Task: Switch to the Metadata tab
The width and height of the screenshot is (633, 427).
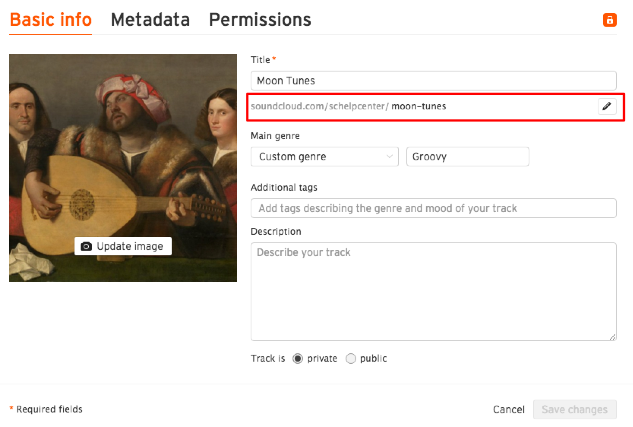Action: 150,20
